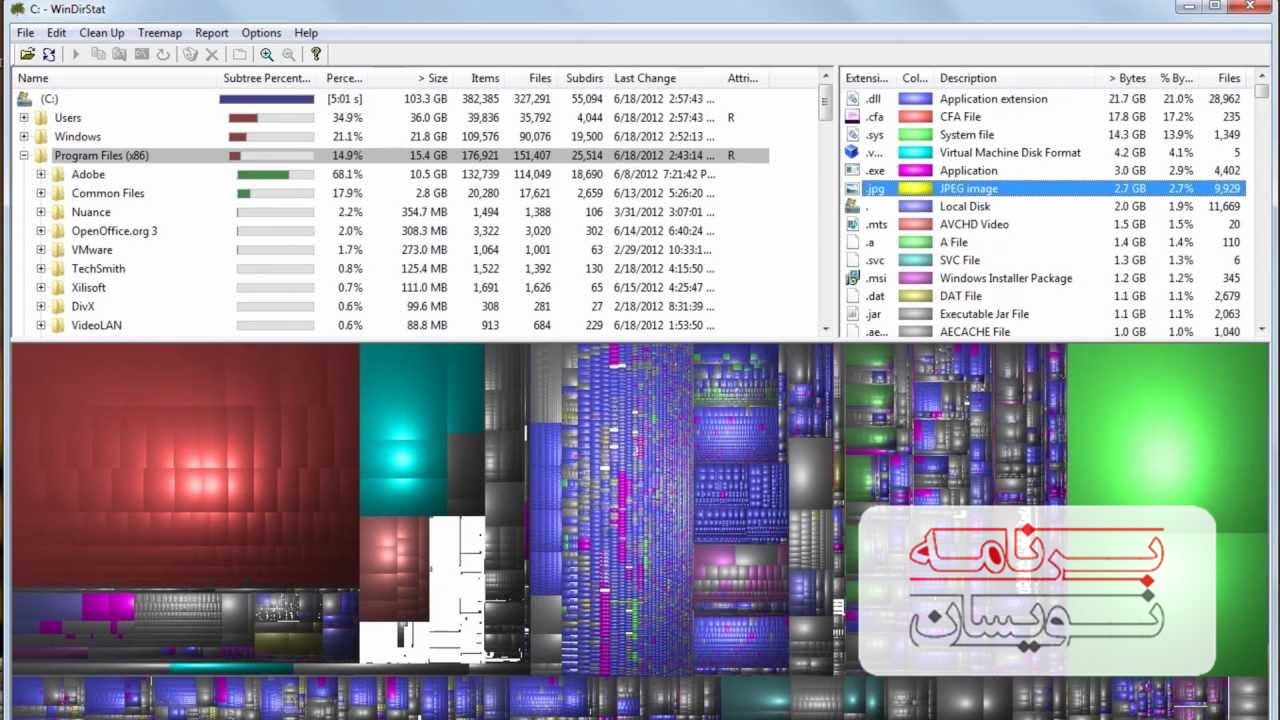Click the extension list scrollbar down arrow
The height and width of the screenshot is (720, 1280).
tap(1262, 329)
